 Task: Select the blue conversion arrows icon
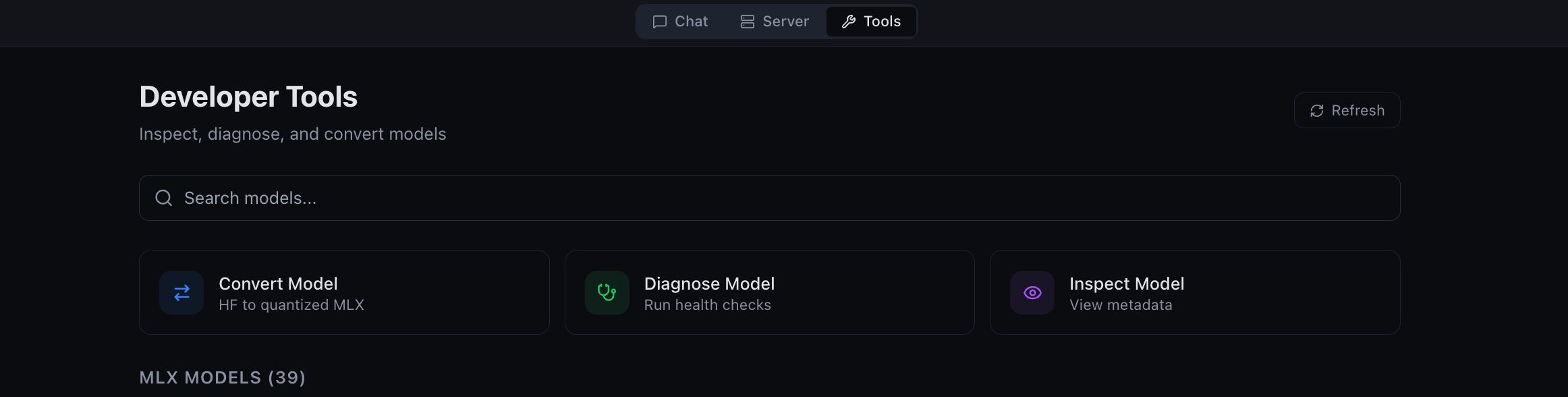tap(181, 292)
